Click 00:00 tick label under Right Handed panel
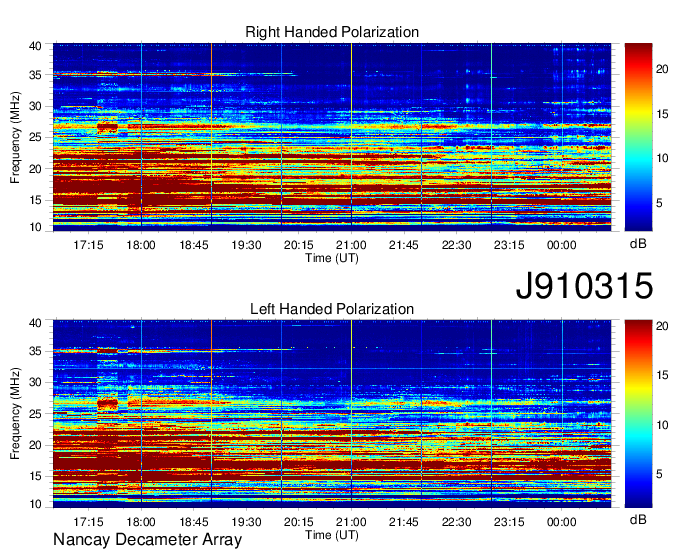 tap(562, 245)
